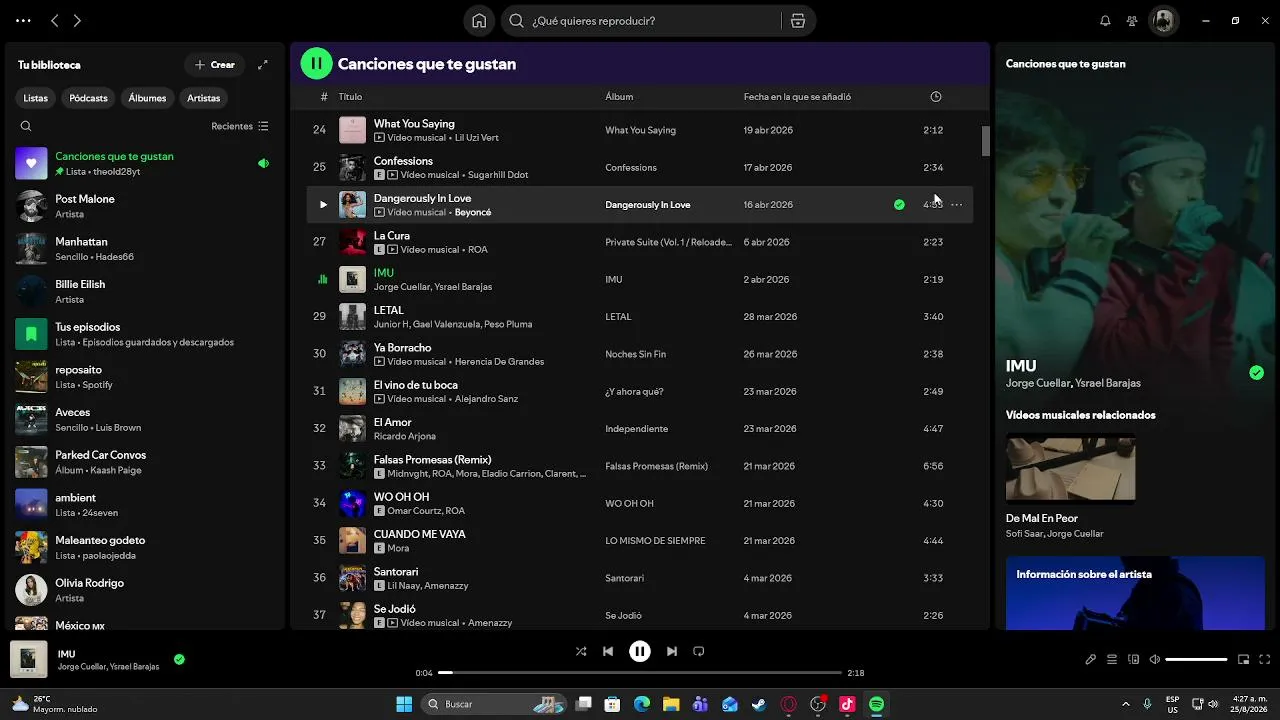Image resolution: width=1280 pixels, height=720 pixels.
Task: Open the mini player
Action: [x=1243, y=659]
